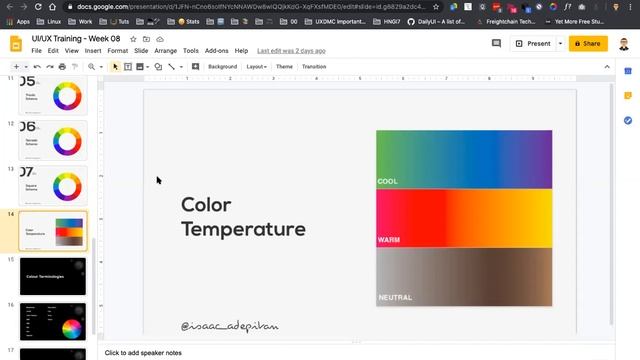Open the Transition panel
640x360 pixels.
(314, 67)
